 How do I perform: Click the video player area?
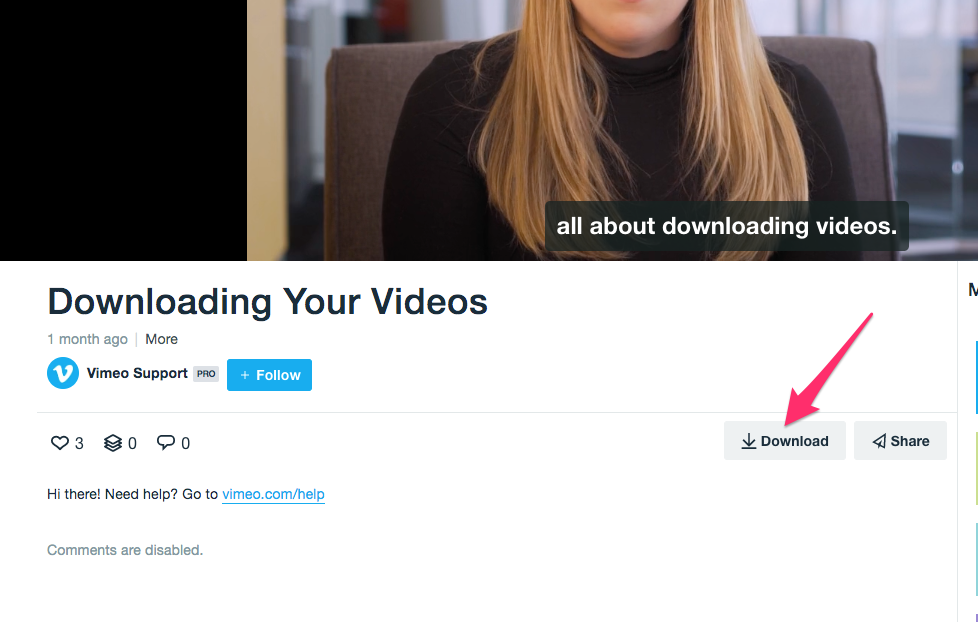489,130
